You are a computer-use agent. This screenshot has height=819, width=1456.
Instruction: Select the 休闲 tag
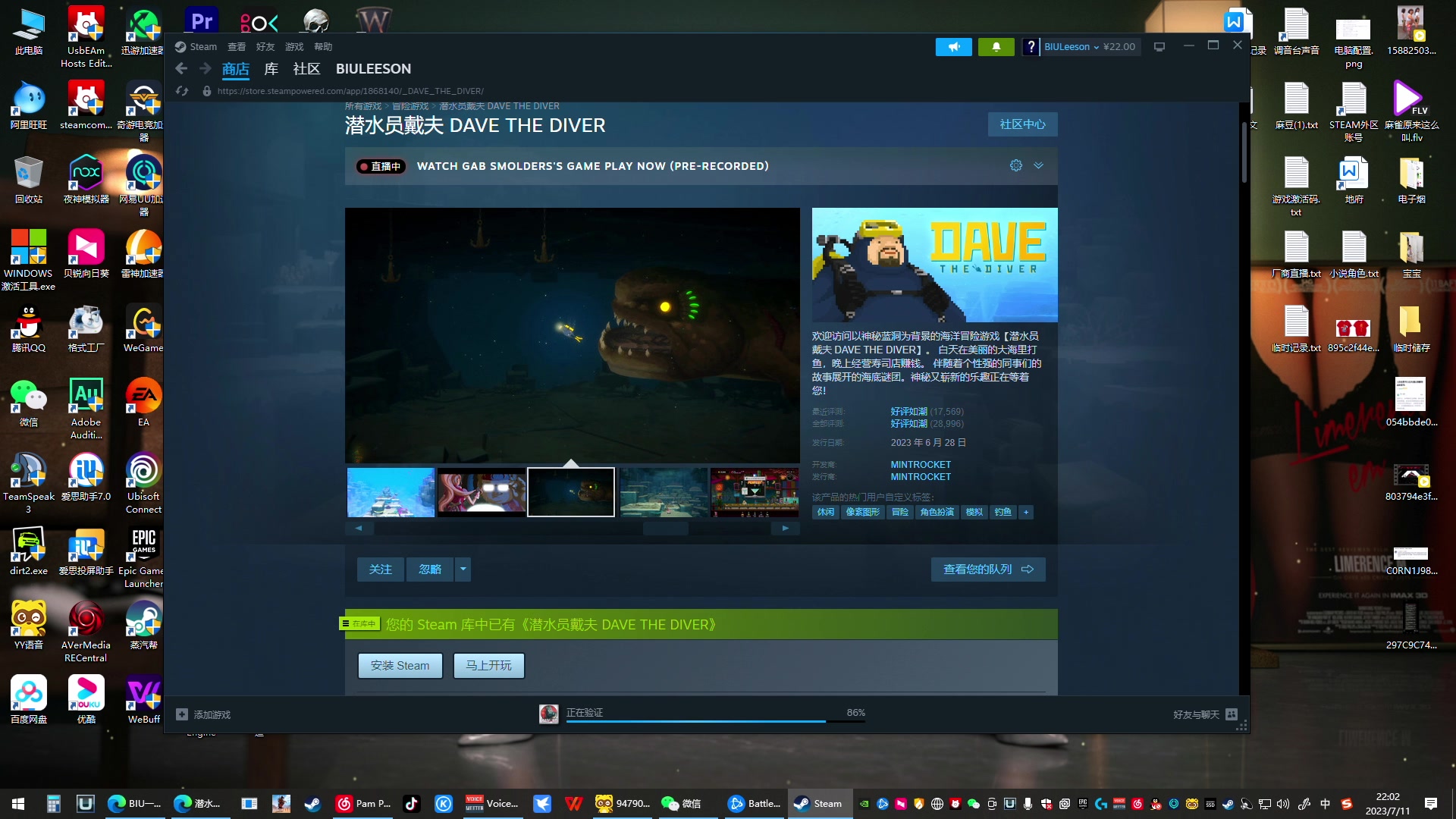pos(826,513)
